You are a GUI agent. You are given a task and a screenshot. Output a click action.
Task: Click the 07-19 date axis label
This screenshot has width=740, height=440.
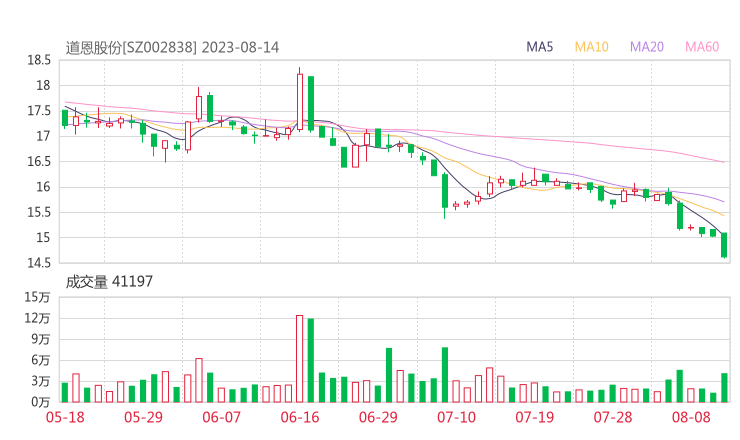(x=534, y=417)
